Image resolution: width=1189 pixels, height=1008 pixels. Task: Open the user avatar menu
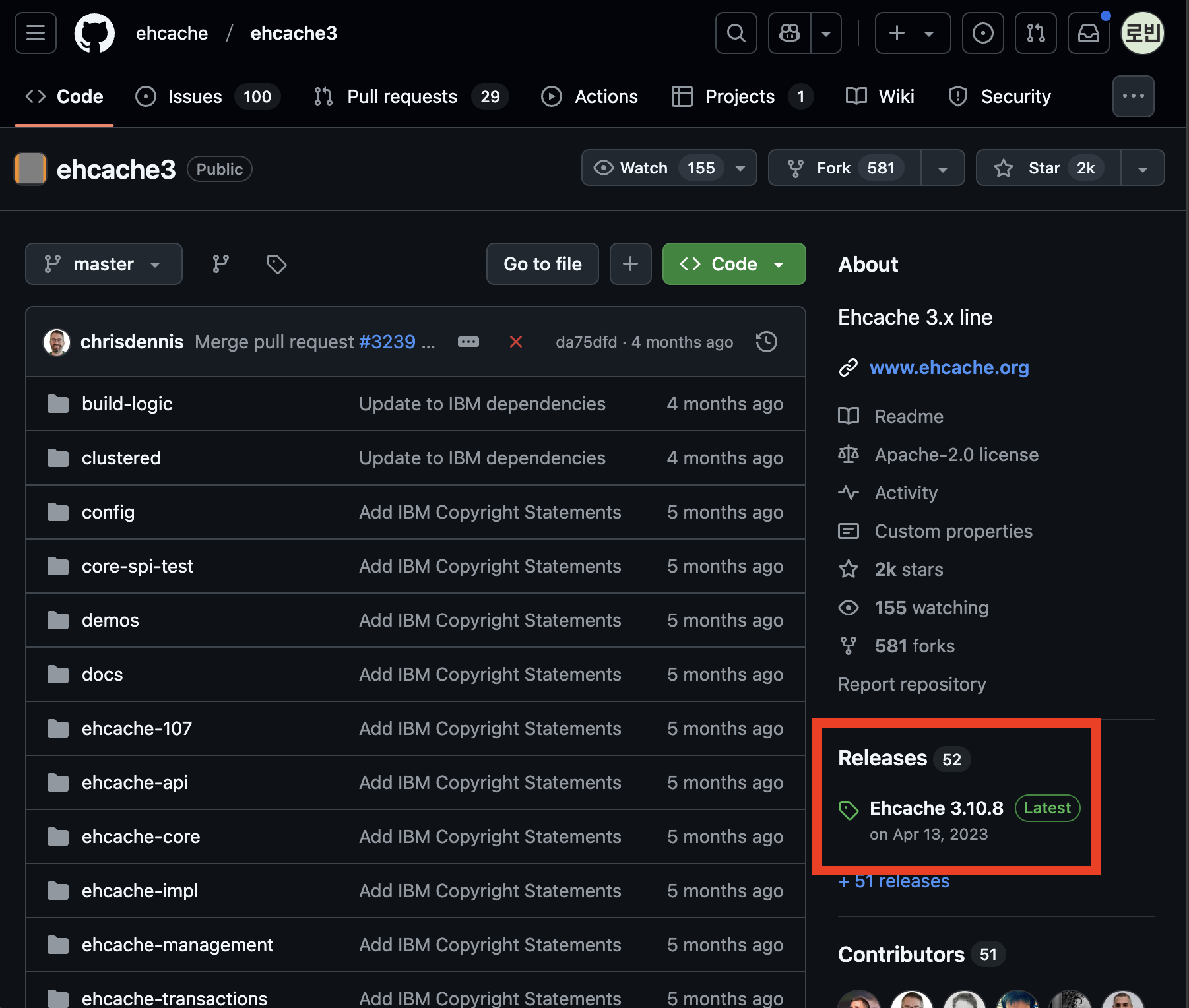point(1143,33)
